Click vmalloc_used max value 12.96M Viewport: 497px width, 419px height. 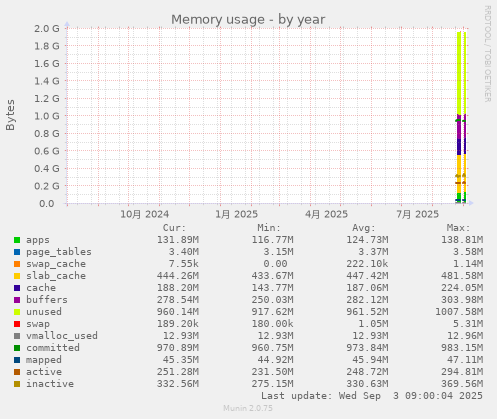[465, 336]
